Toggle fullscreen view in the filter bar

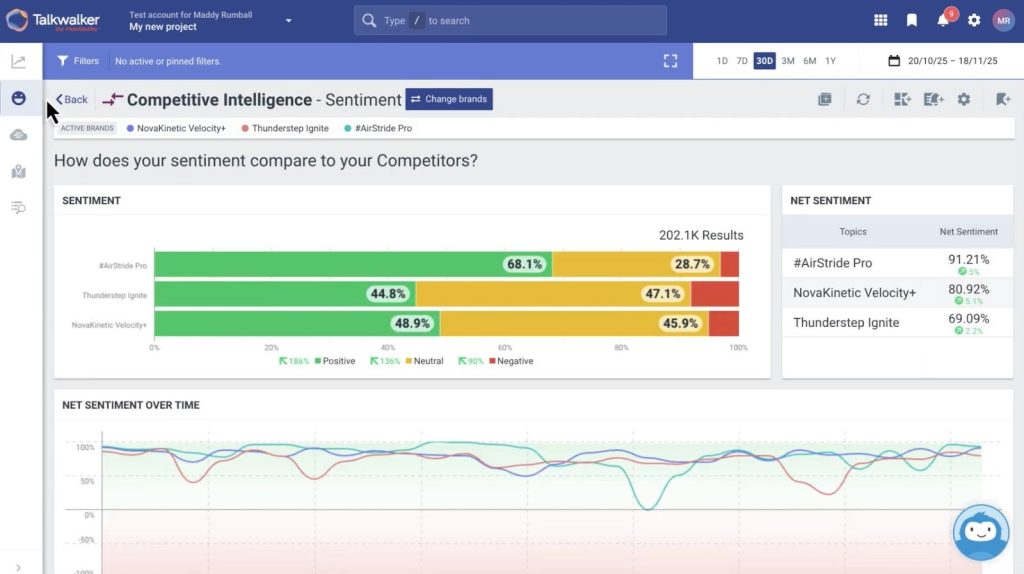click(x=670, y=61)
